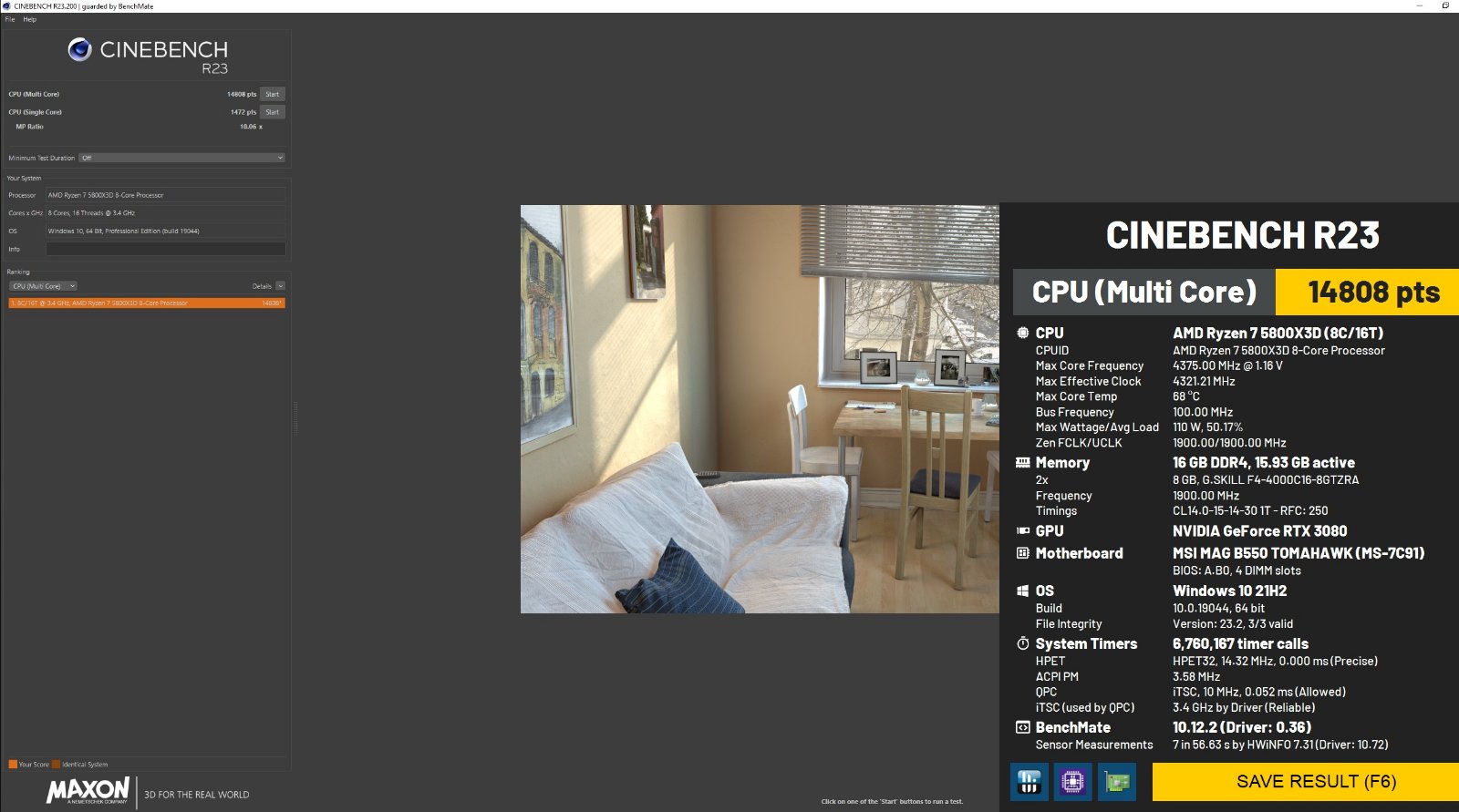Open the File menu
Screen dimensions: 1459x812
click(10, 19)
